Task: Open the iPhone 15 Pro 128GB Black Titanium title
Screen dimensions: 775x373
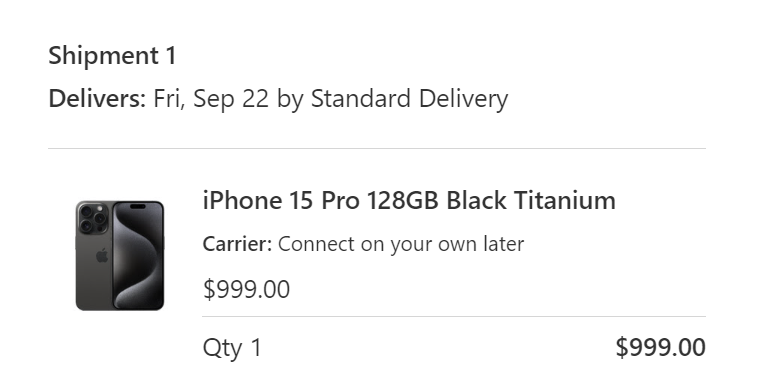Action: point(409,201)
